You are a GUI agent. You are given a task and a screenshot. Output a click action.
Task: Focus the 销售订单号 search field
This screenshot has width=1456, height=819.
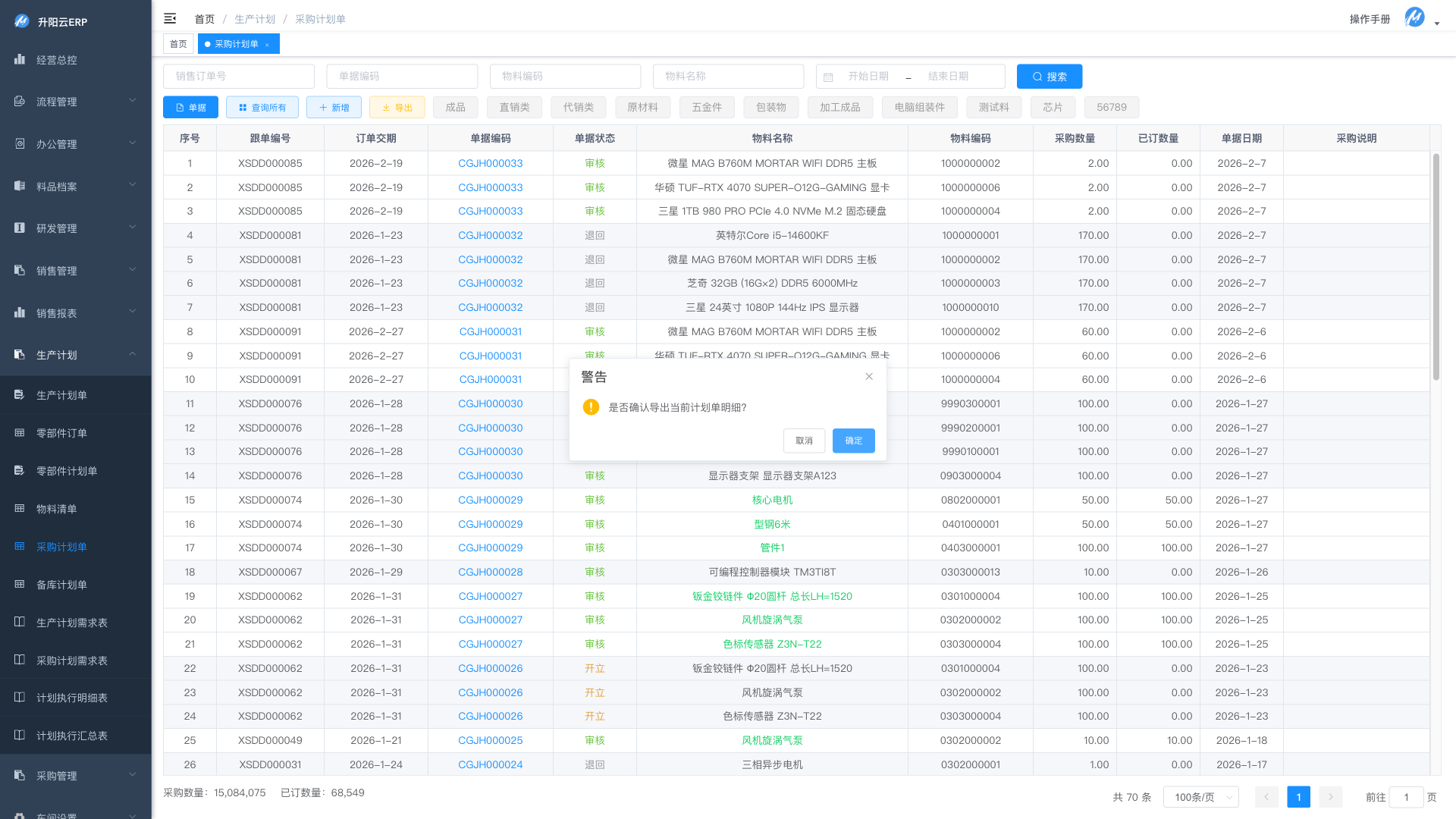click(x=238, y=77)
